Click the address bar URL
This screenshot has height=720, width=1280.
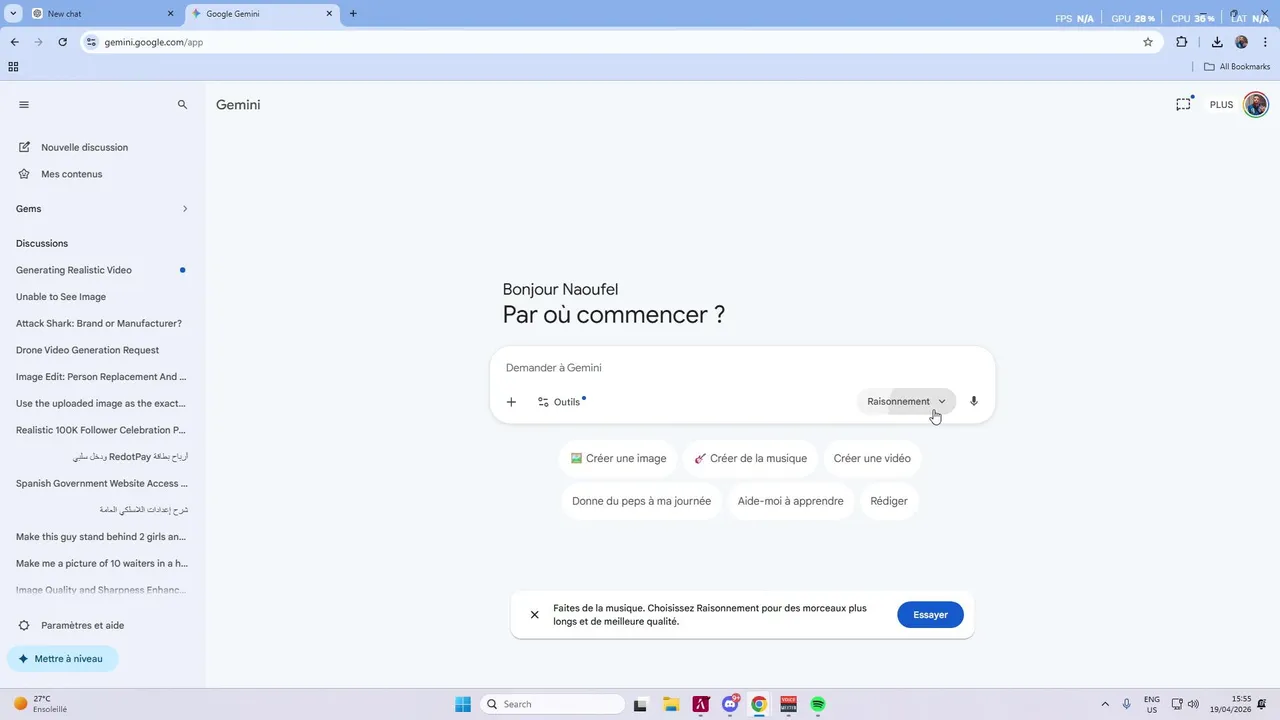click(154, 42)
